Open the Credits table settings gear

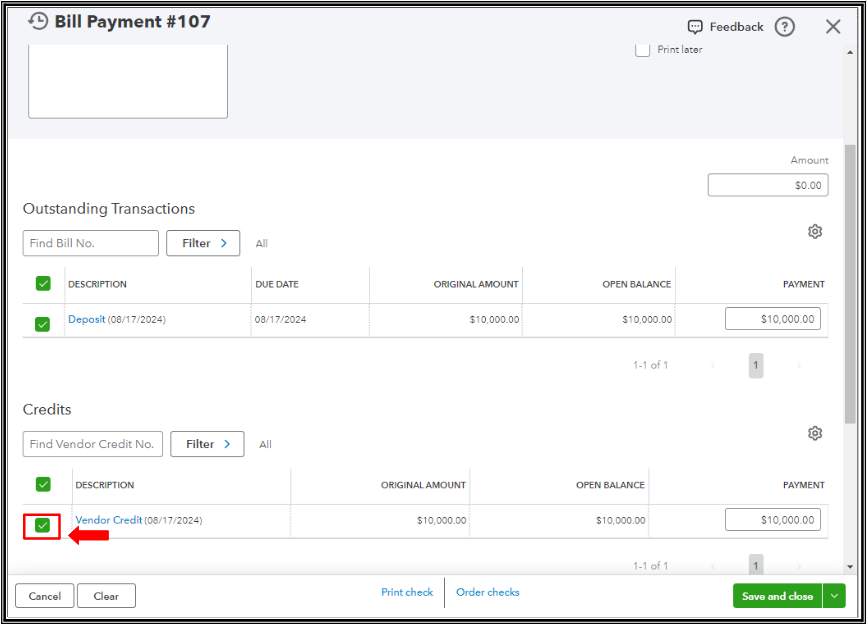(815, 433)
